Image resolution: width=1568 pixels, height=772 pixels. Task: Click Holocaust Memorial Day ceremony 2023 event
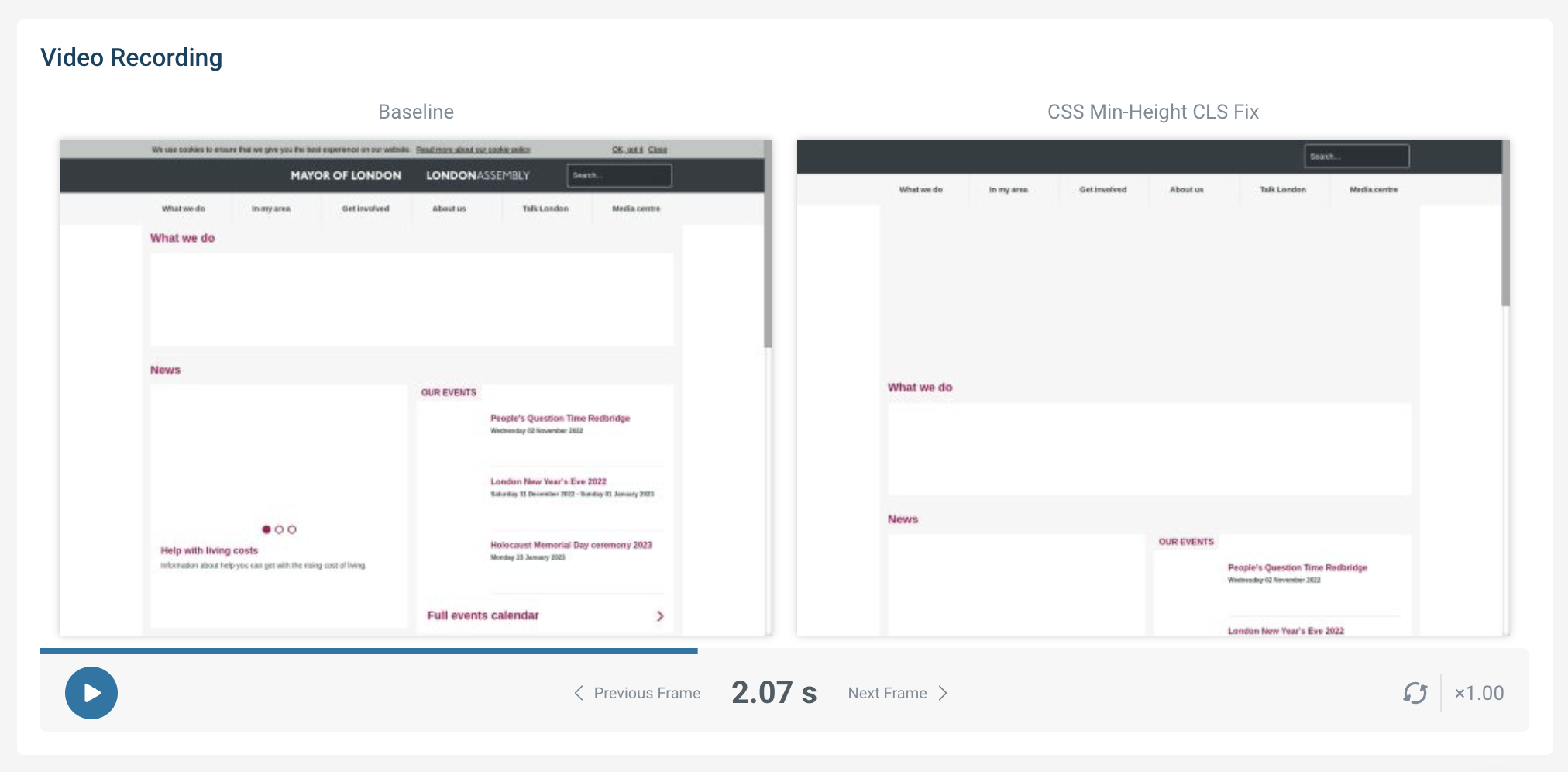[x=571, y=545]
